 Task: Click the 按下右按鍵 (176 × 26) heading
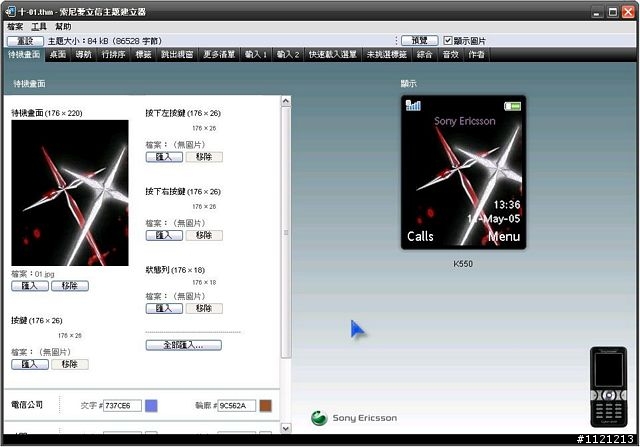pos(183,191)
